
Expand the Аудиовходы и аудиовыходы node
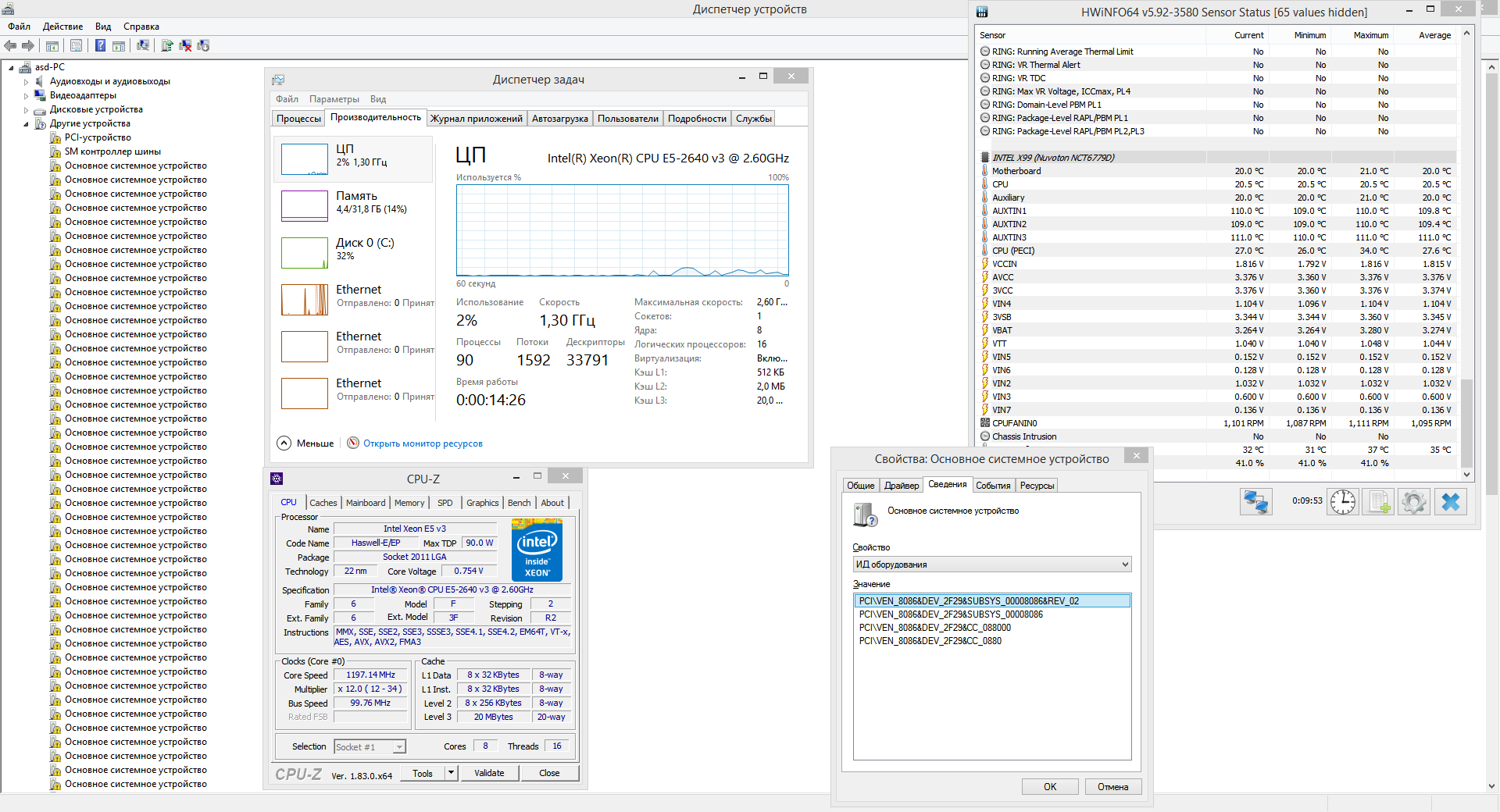[26, 81]
